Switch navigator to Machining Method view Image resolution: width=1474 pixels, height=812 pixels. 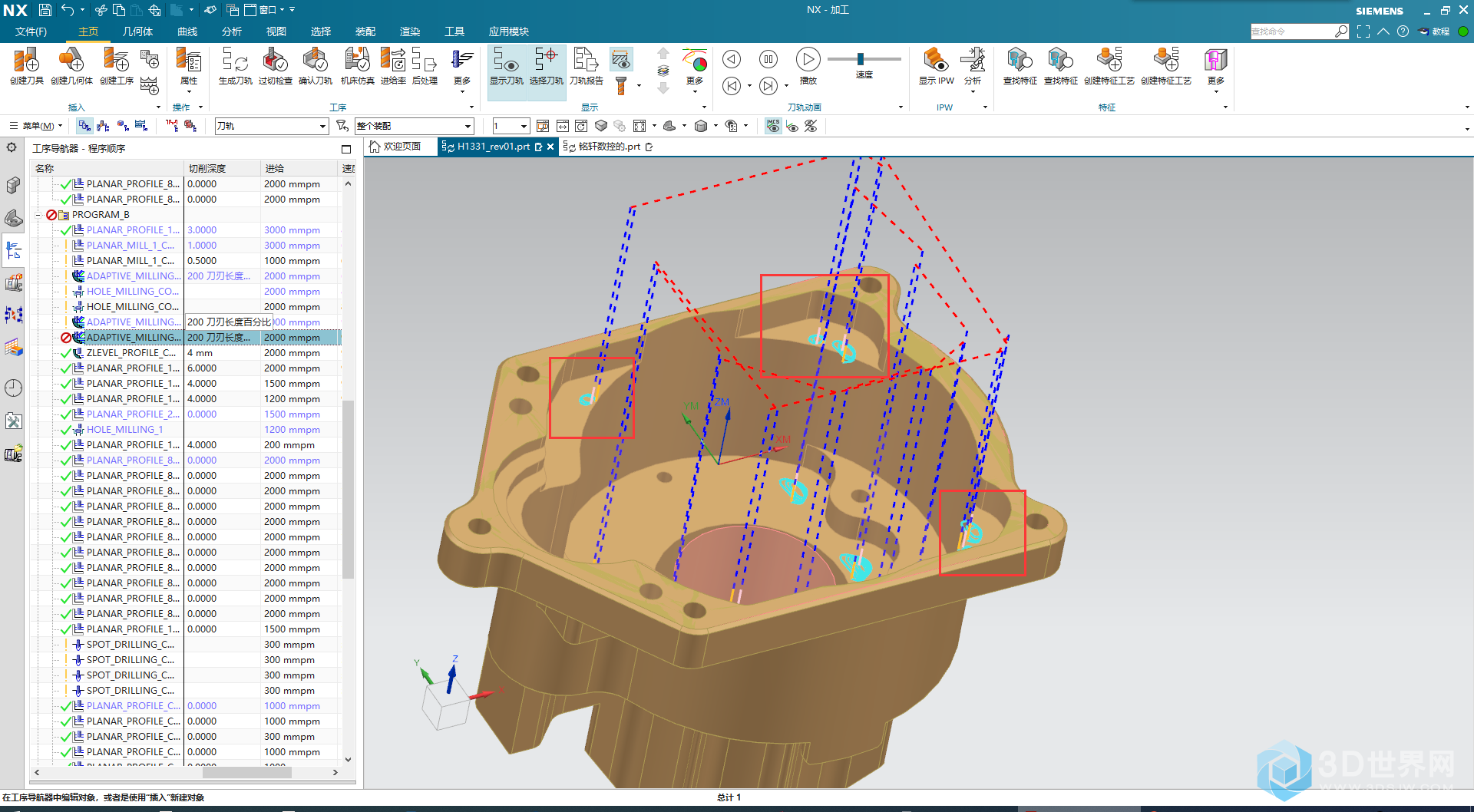[x=141, y=126]
